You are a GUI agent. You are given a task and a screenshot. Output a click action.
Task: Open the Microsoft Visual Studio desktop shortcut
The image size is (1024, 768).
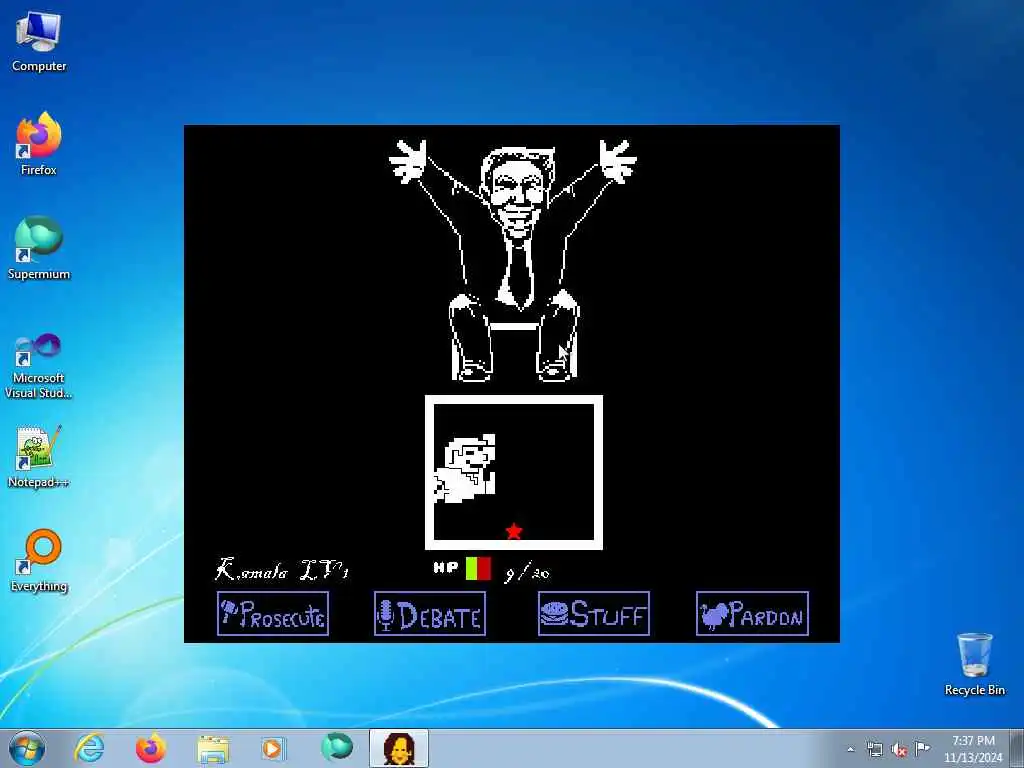39,366
